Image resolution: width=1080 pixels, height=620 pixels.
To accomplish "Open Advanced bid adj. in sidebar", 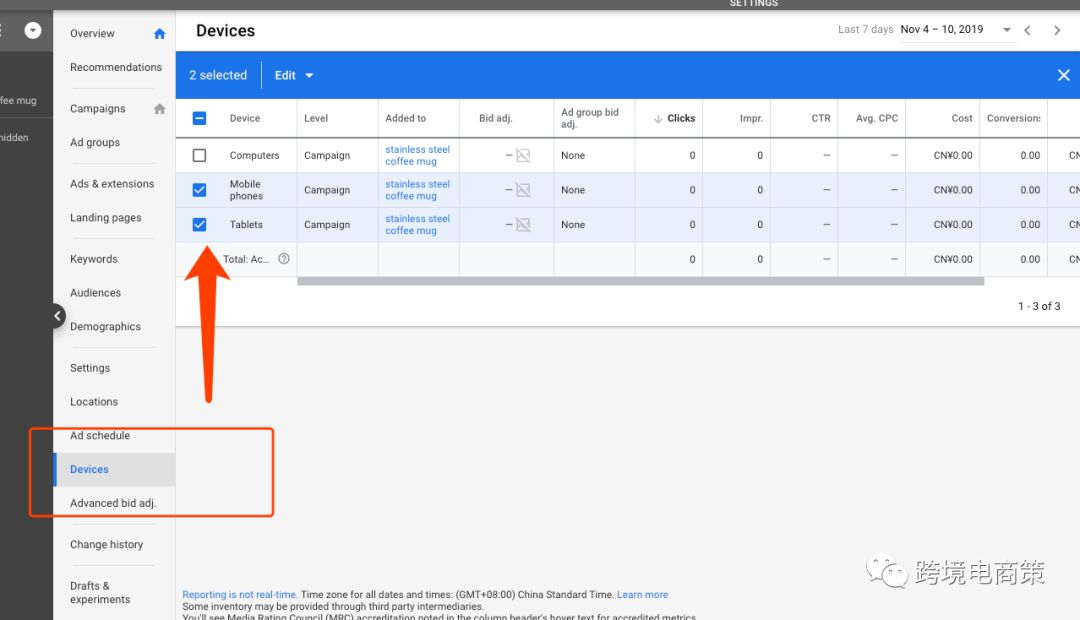I will pyautogui.click(x=113, y=503).
